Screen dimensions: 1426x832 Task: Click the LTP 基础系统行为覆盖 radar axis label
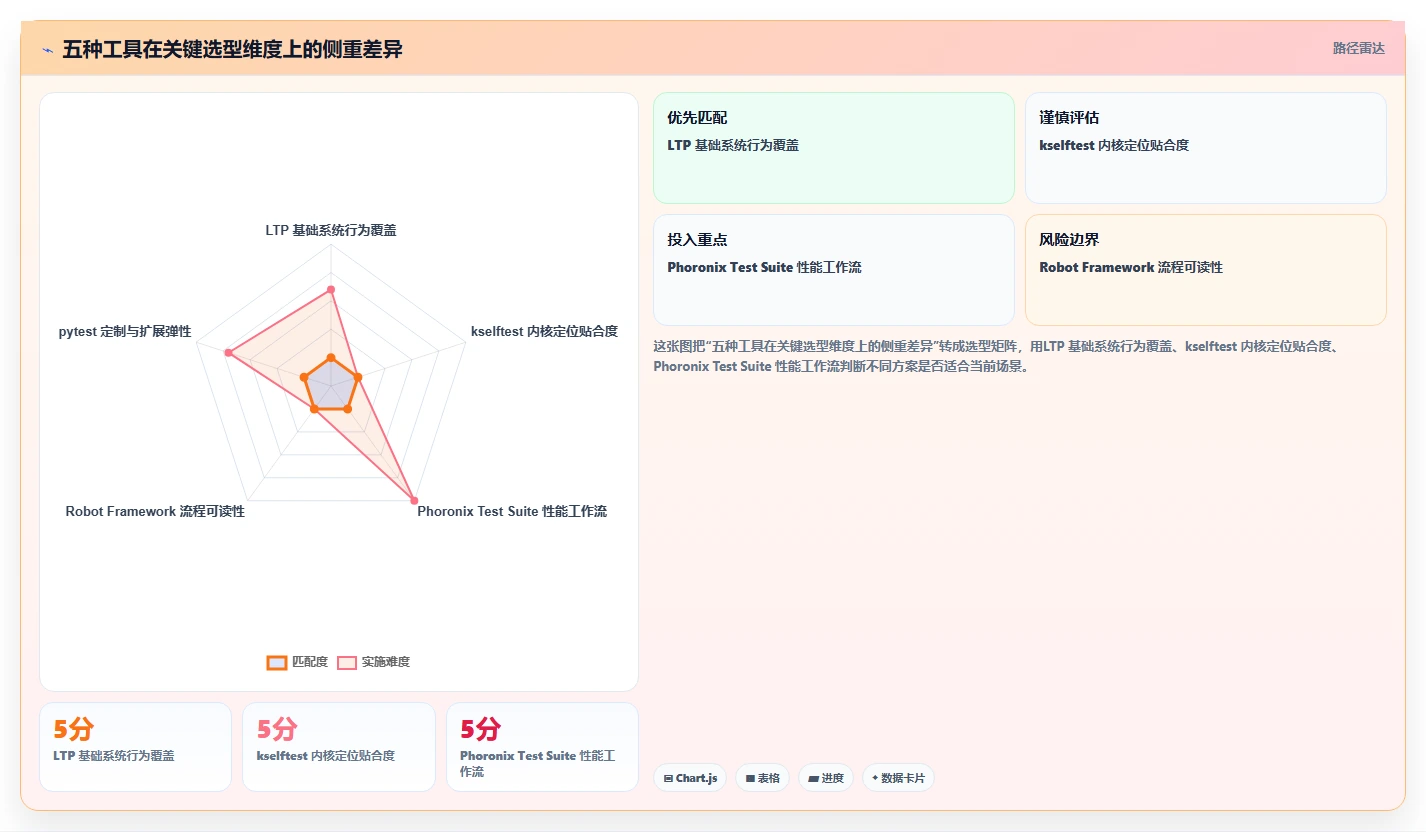pos(331,230)
